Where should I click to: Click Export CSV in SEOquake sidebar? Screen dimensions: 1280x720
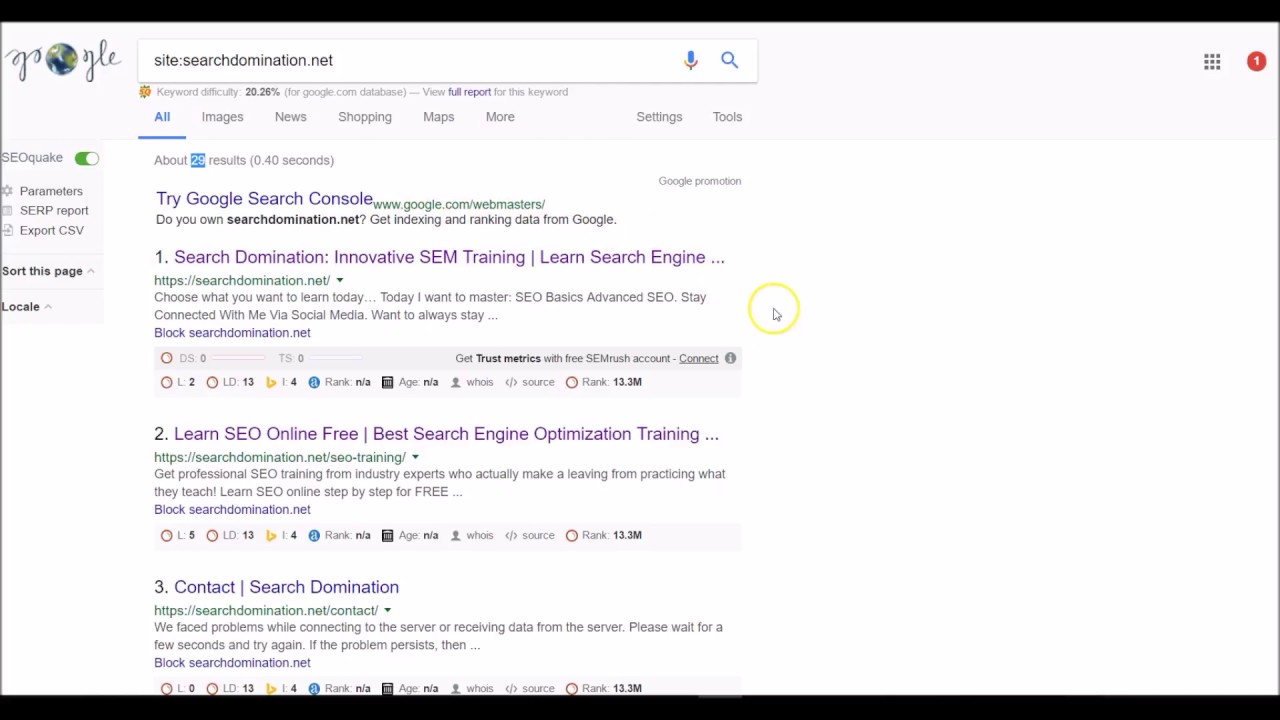[x=52, y=230]
